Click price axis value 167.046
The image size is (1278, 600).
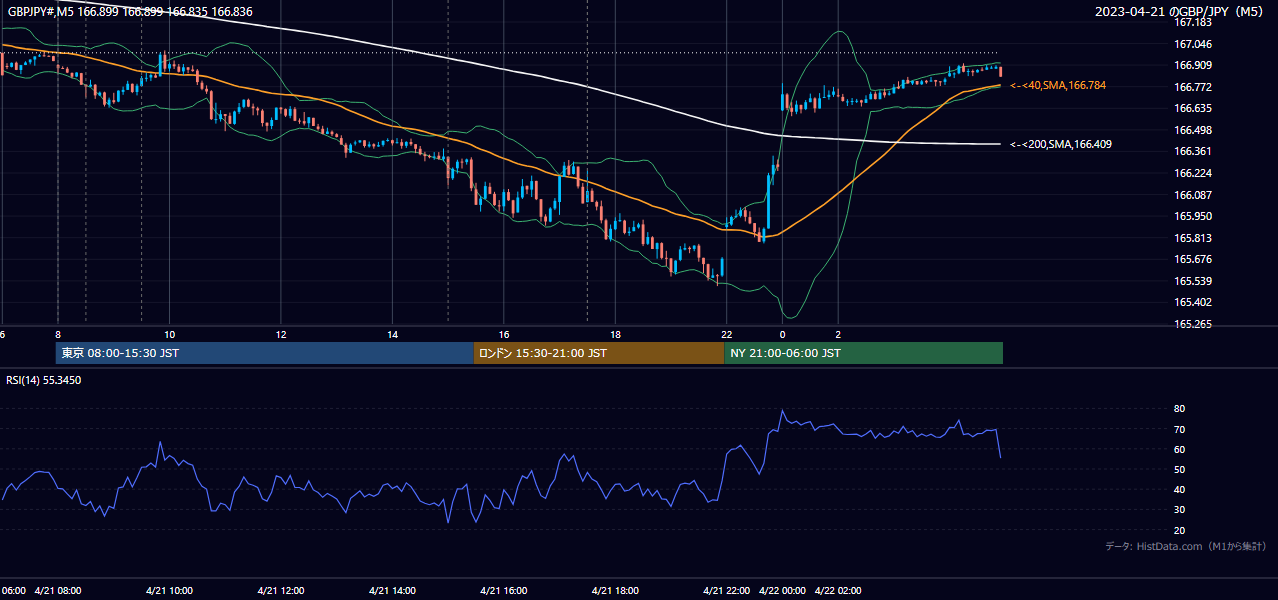pyautogui.click(x=1192, y=44)
